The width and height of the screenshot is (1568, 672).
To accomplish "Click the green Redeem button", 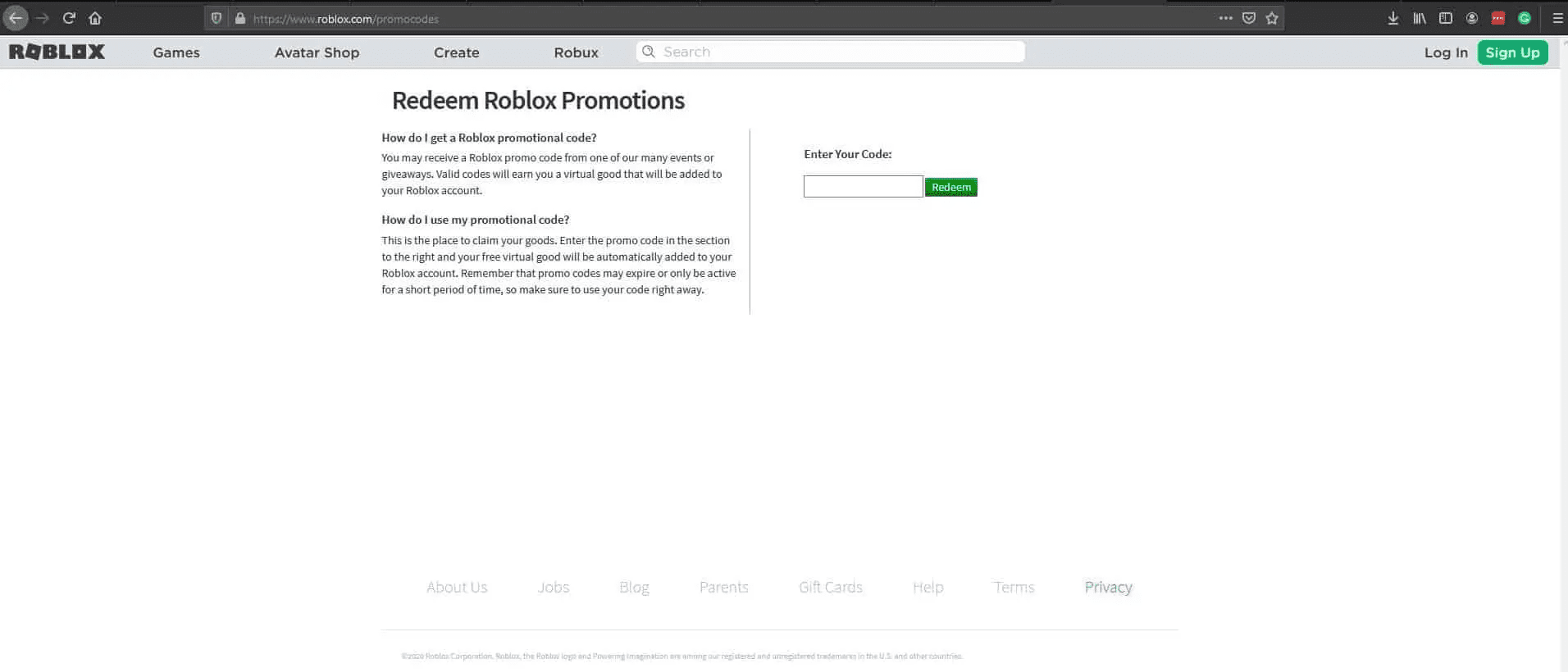I will (951, 187).
